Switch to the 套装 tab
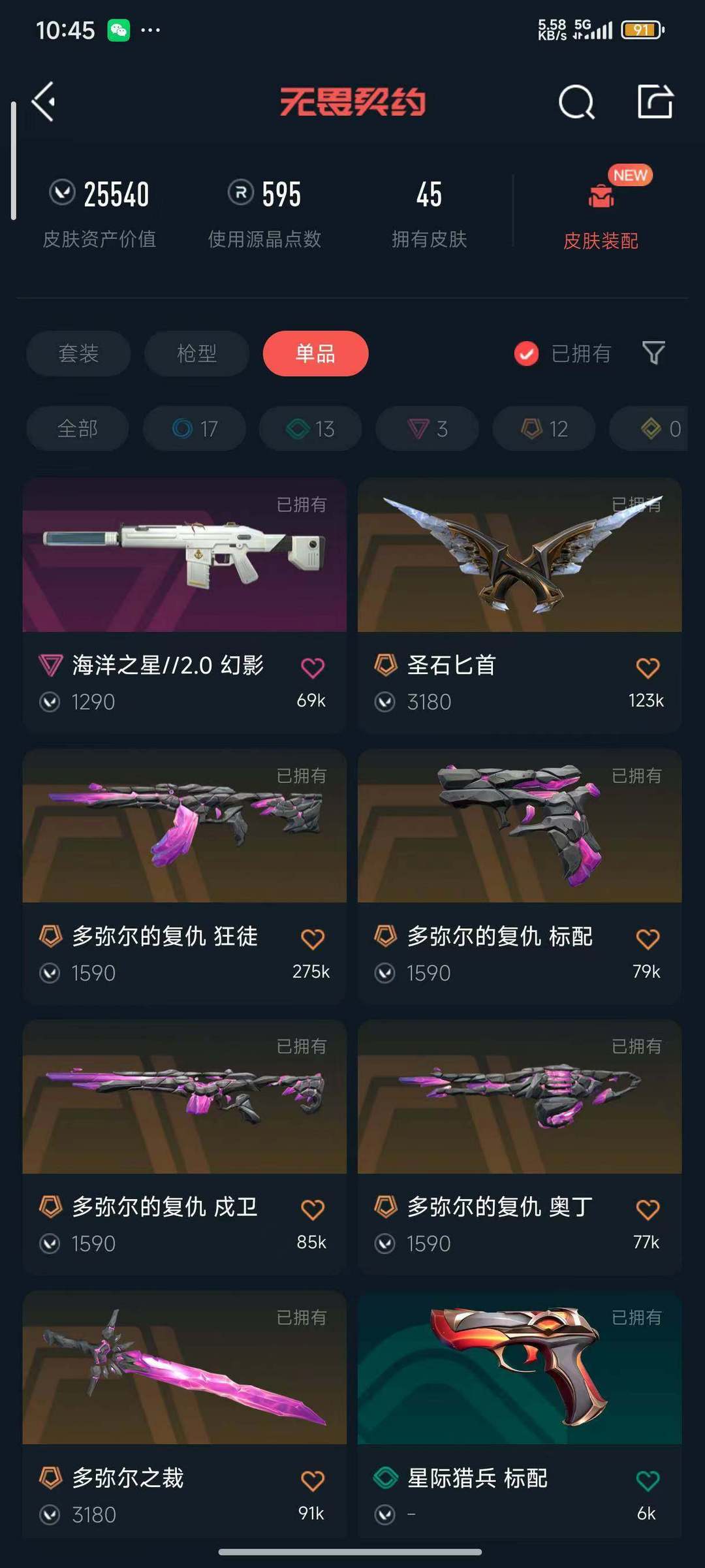Image resolution: width=705 pixels, height=1568 pixels. (x=78, y=353)
